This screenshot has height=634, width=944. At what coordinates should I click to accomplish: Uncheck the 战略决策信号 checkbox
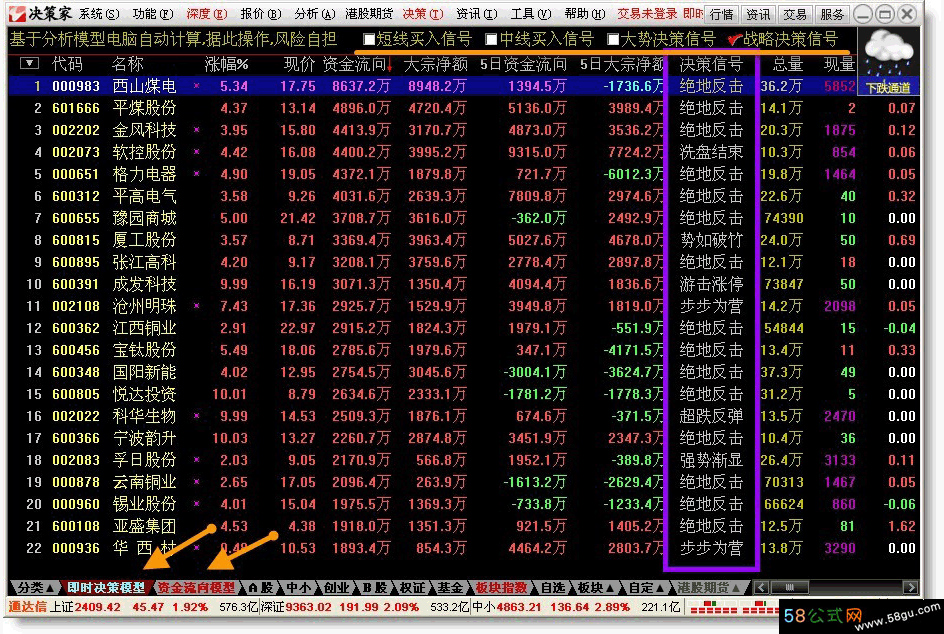[x=734, y=40]
